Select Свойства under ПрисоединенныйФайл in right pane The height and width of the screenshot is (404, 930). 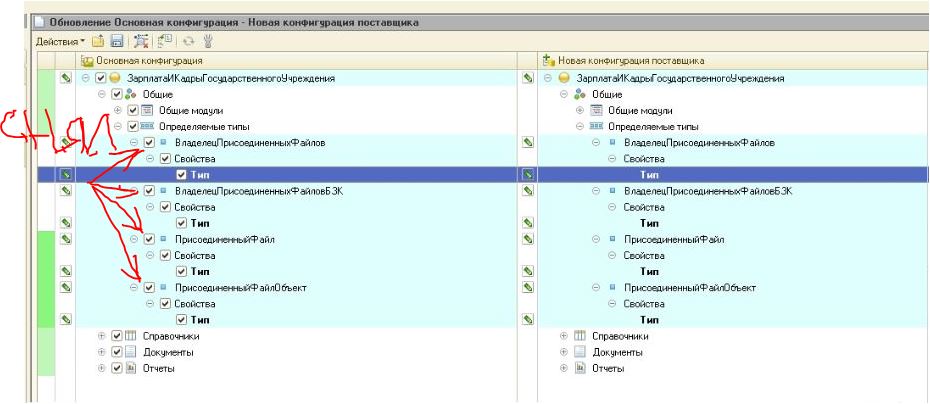pyautogui.click(x=644, y=256)
